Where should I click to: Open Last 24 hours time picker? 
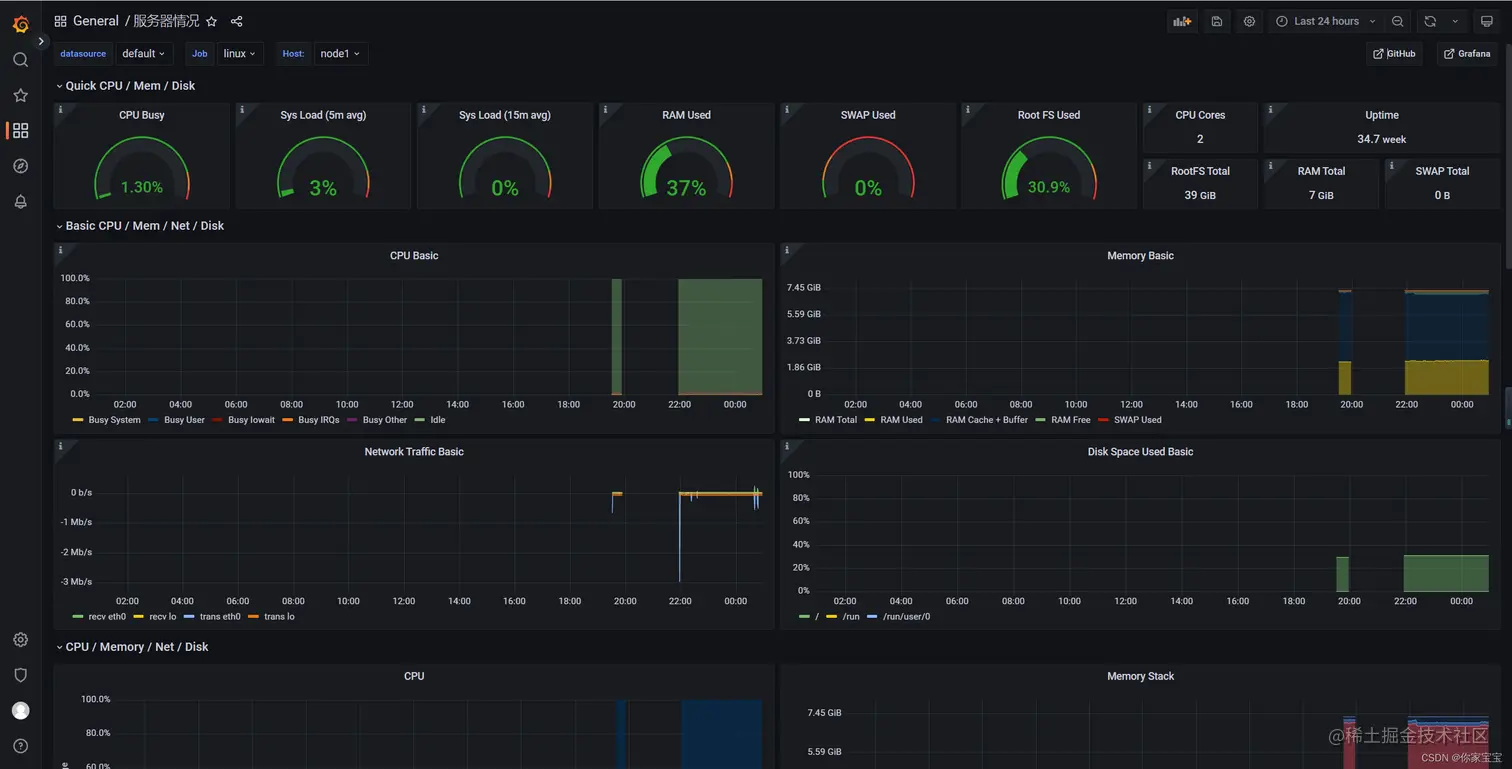coord(1325,21)
